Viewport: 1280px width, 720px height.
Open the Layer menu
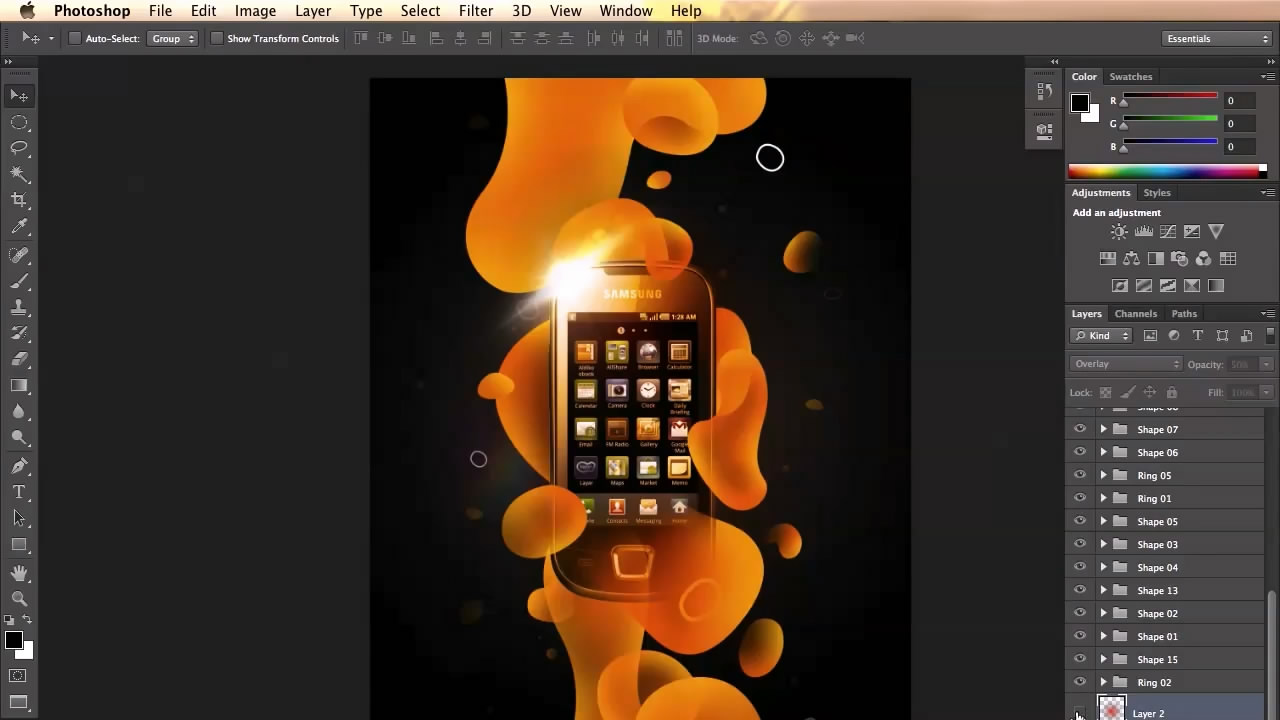pos(313,11)
